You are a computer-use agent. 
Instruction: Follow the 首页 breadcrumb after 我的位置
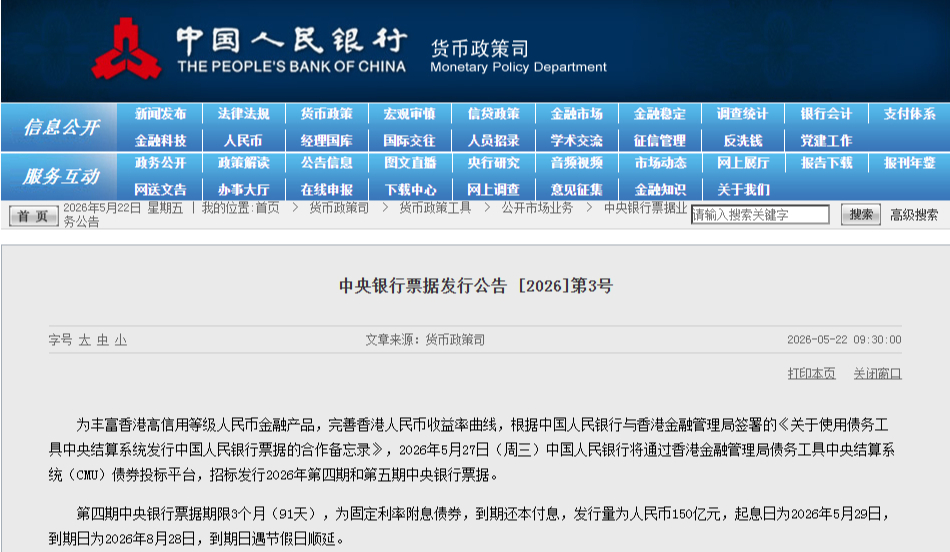click(x=267, y=208)
